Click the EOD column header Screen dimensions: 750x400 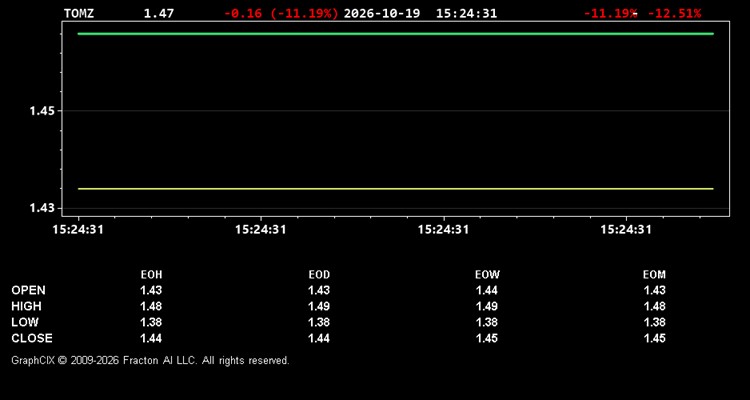(319, 275)
